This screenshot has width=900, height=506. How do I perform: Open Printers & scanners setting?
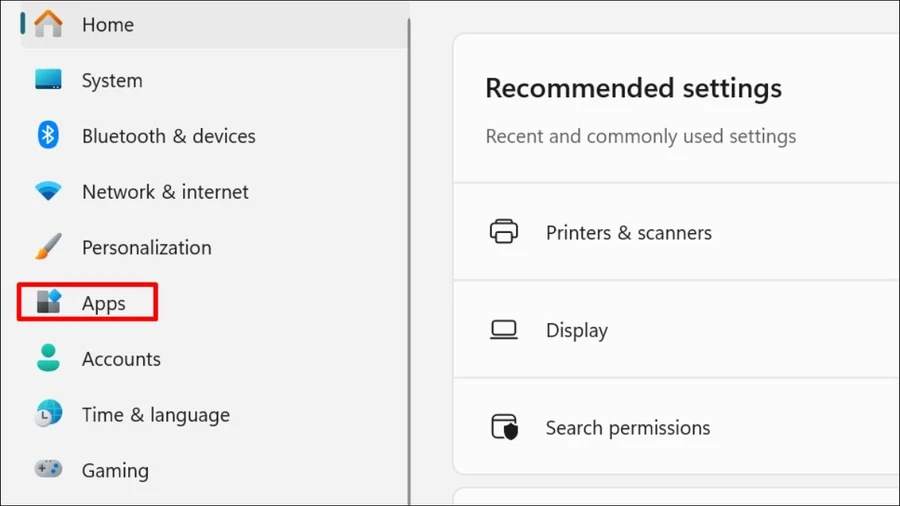[677, 232]
